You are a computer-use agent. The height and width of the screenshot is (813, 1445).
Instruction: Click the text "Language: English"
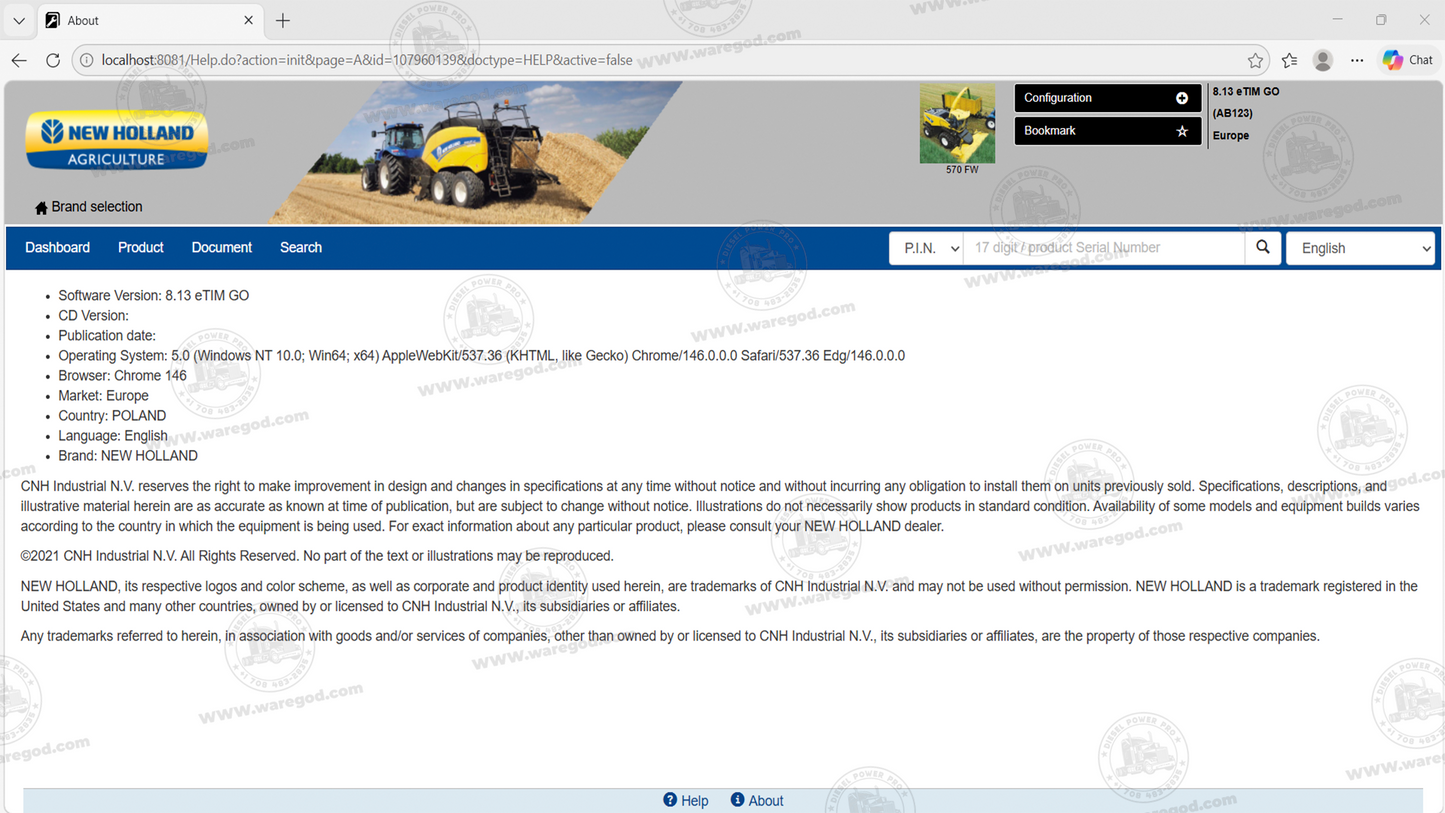(x=113, y=436)
